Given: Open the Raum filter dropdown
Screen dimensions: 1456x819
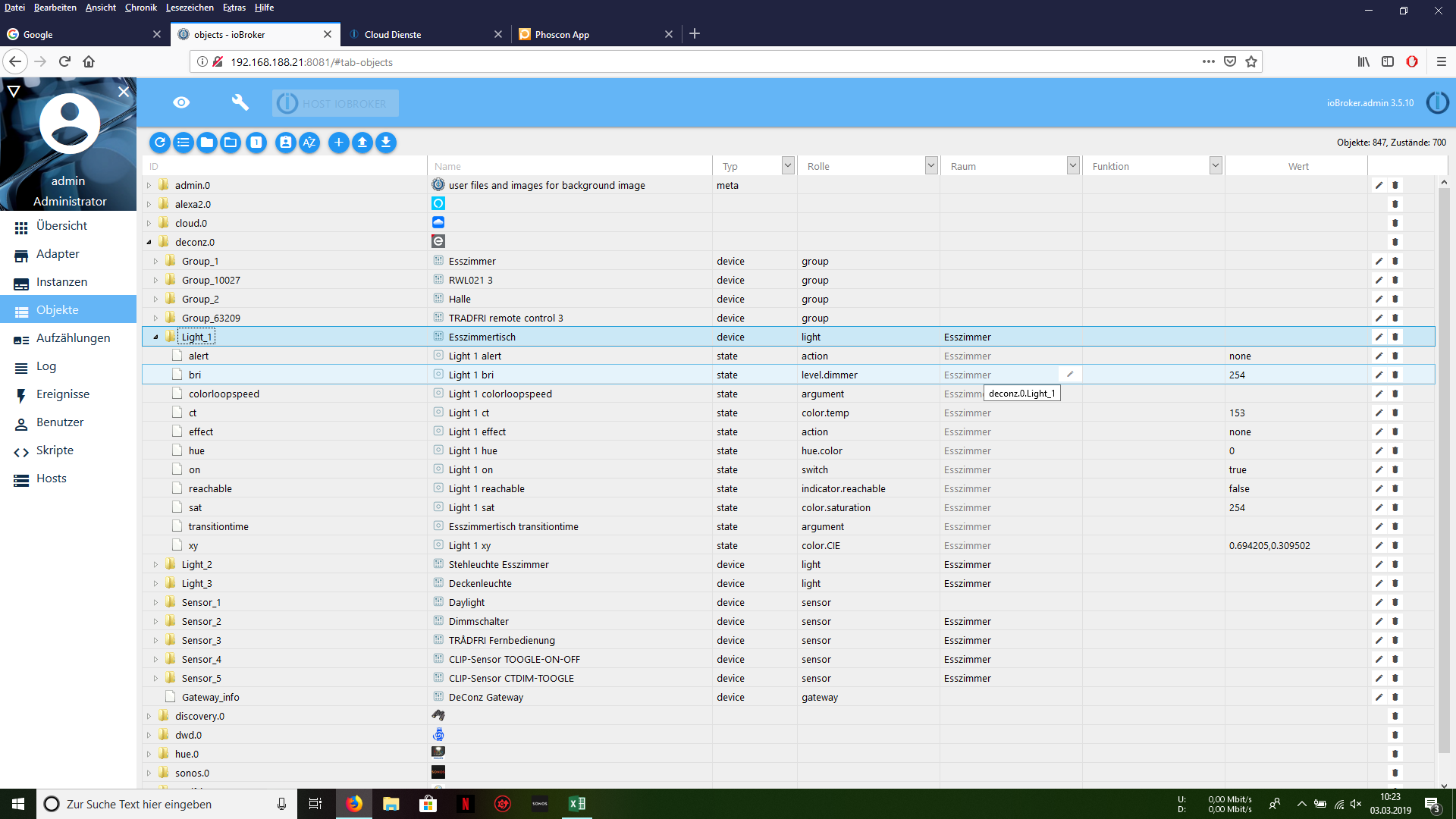Looking at the screenshot, I should [1073, 165].
